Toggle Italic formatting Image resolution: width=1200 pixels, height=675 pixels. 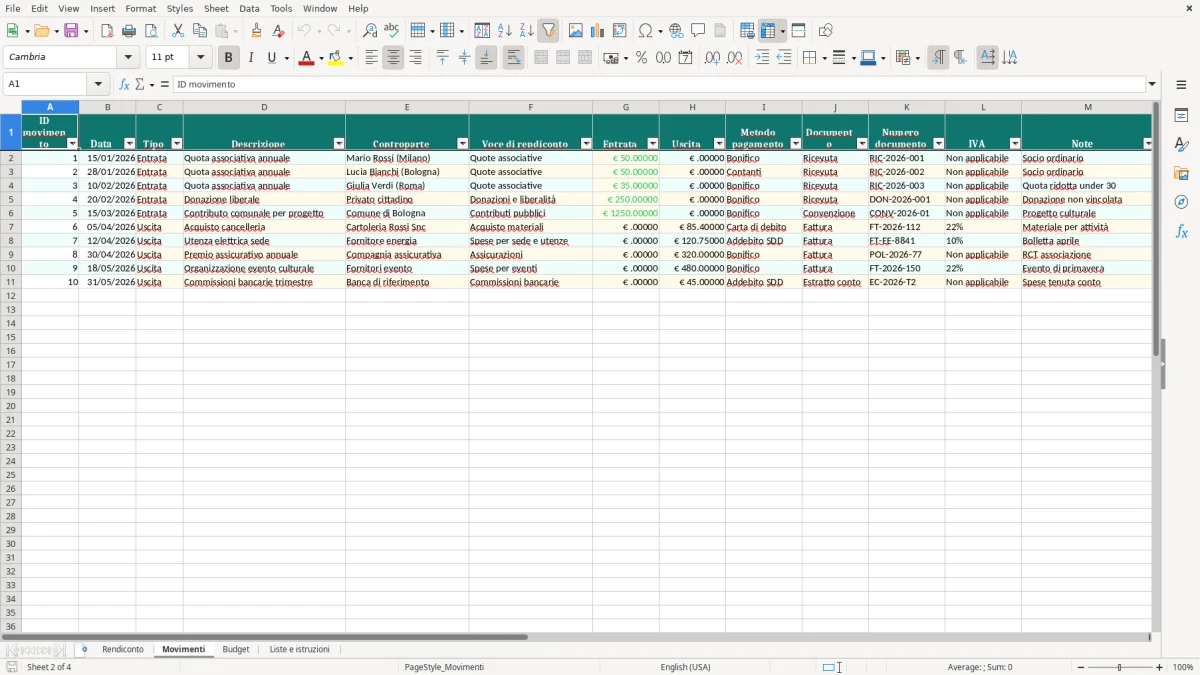pos(251,58)
